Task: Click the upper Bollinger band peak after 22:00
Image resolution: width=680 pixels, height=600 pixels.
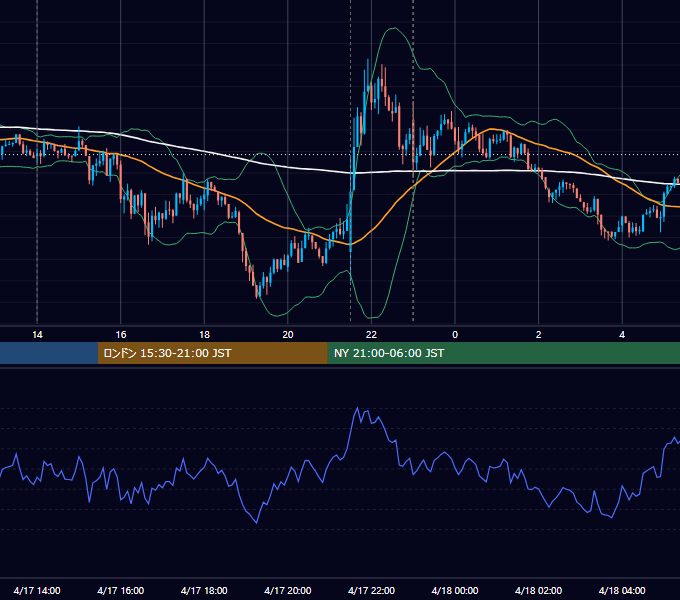Action: tap(394, 28)
